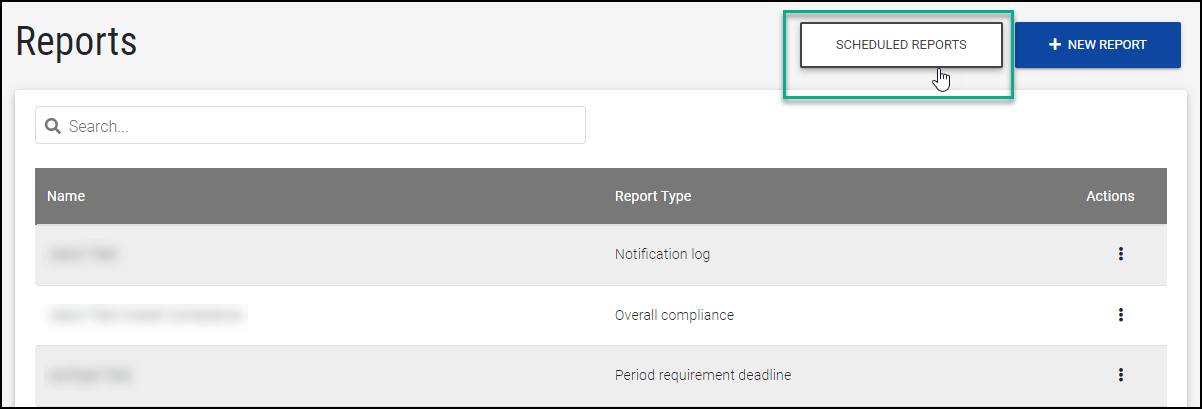
Task: Sort by the Name column header
Action: click(x=66, y=196)
